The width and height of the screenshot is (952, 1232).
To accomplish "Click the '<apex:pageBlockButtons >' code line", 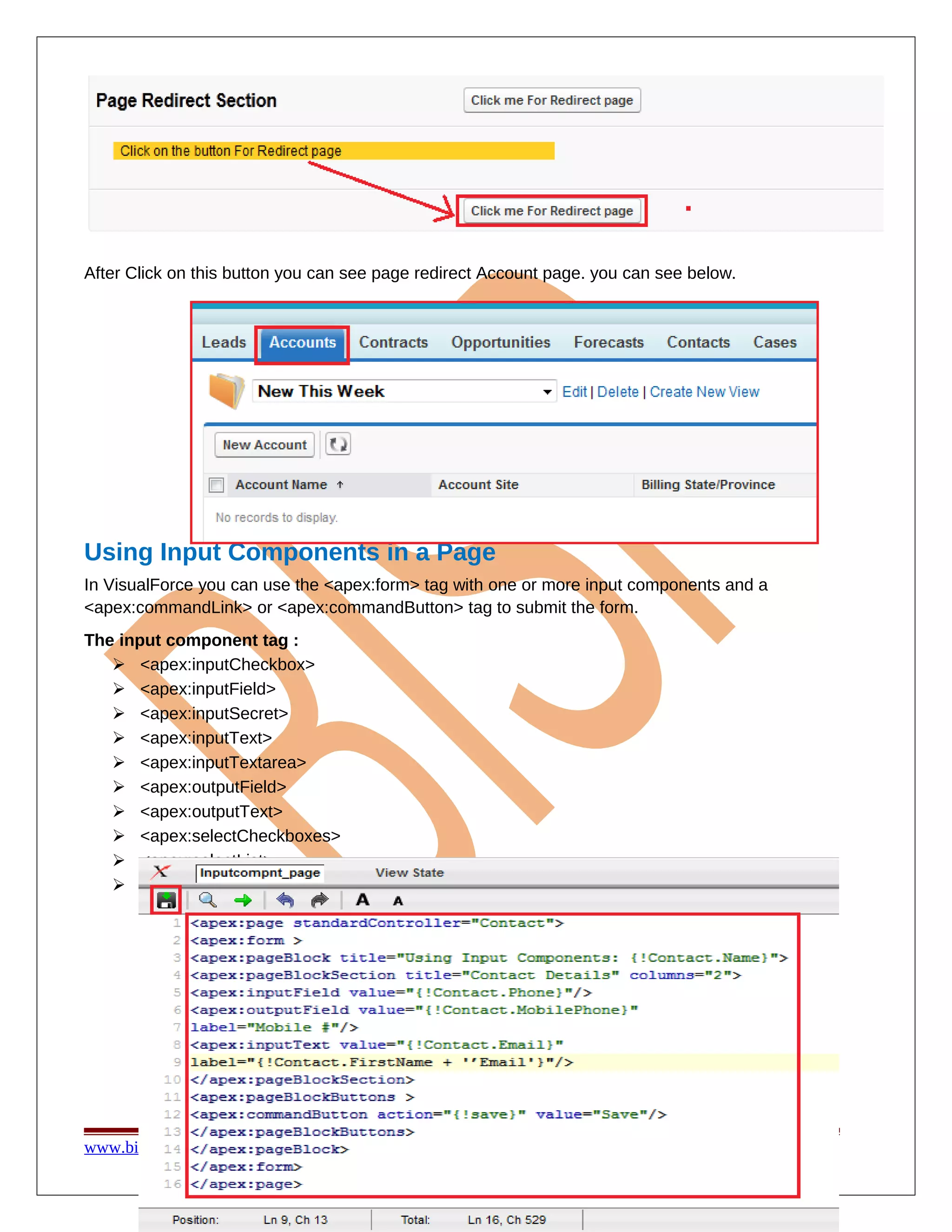I will (x=302, y=1097).
